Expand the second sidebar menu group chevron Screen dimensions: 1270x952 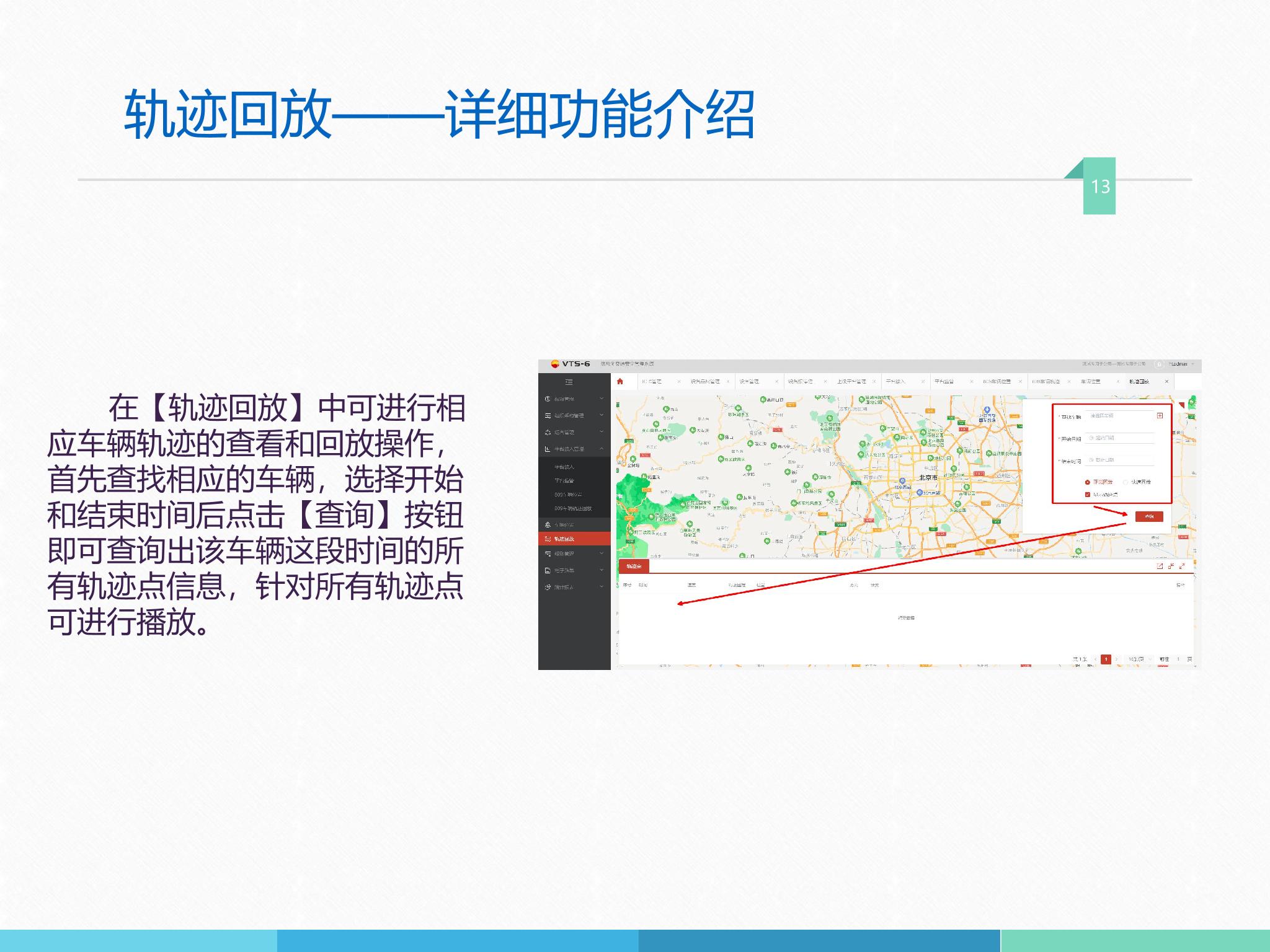601,415
